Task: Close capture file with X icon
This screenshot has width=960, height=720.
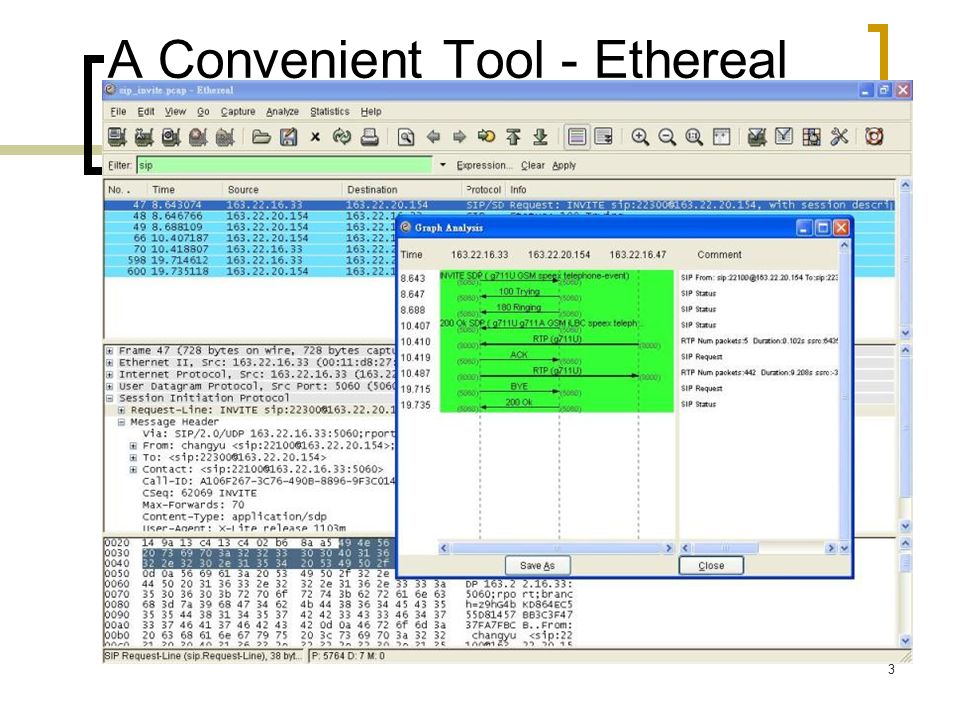Action: 315,137
